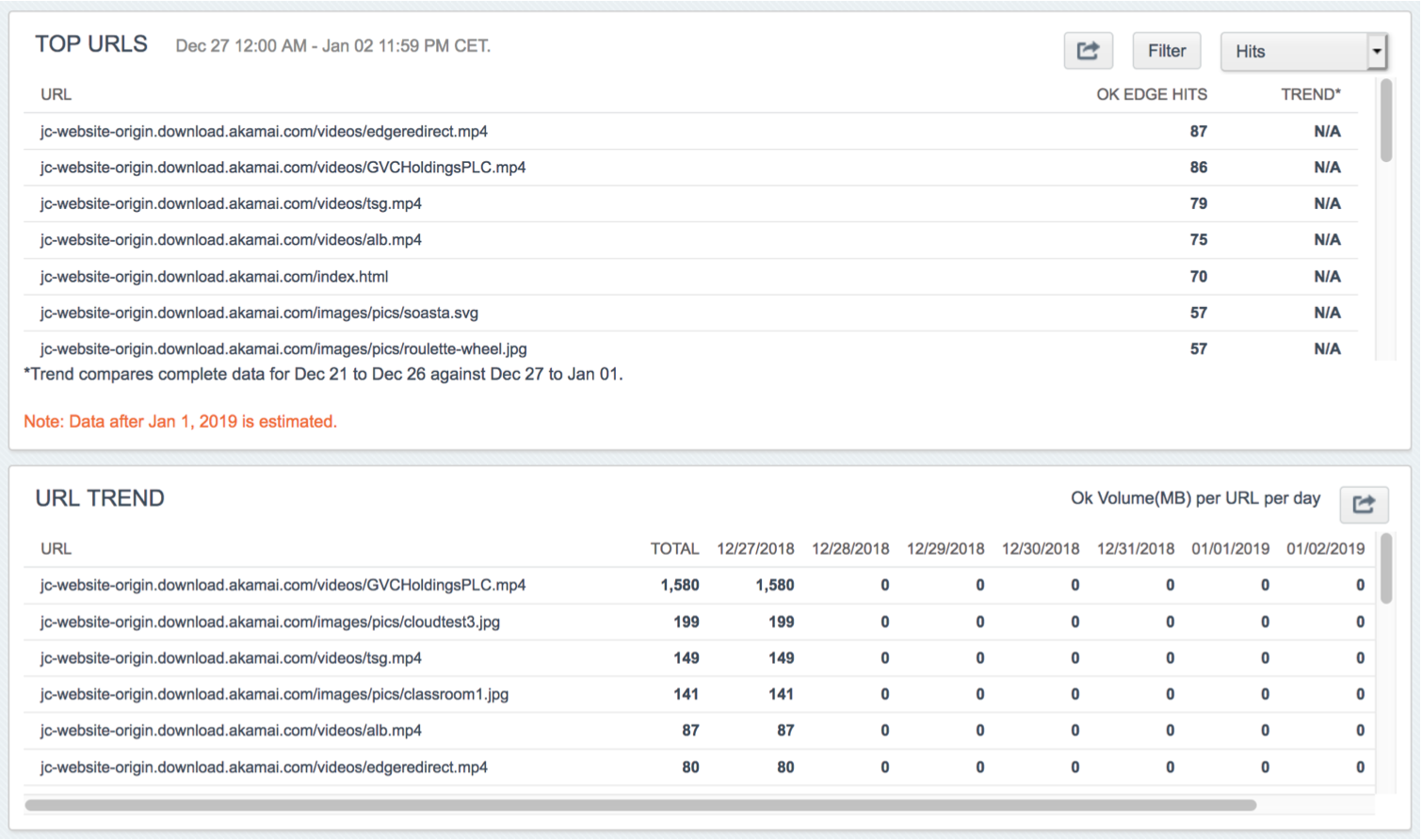
Task: Select edgeredirect.mp4 URL in URL Trend
Action: pyautogui.click(x=264, y=767)
